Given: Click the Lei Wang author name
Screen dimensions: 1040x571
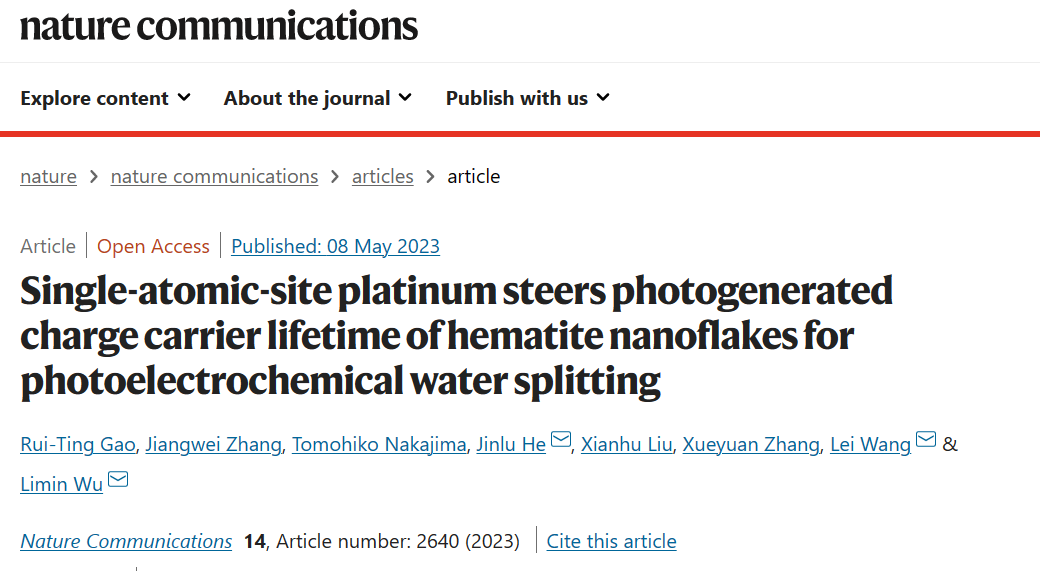Looking at the screenshot, I should coord(871,444).
